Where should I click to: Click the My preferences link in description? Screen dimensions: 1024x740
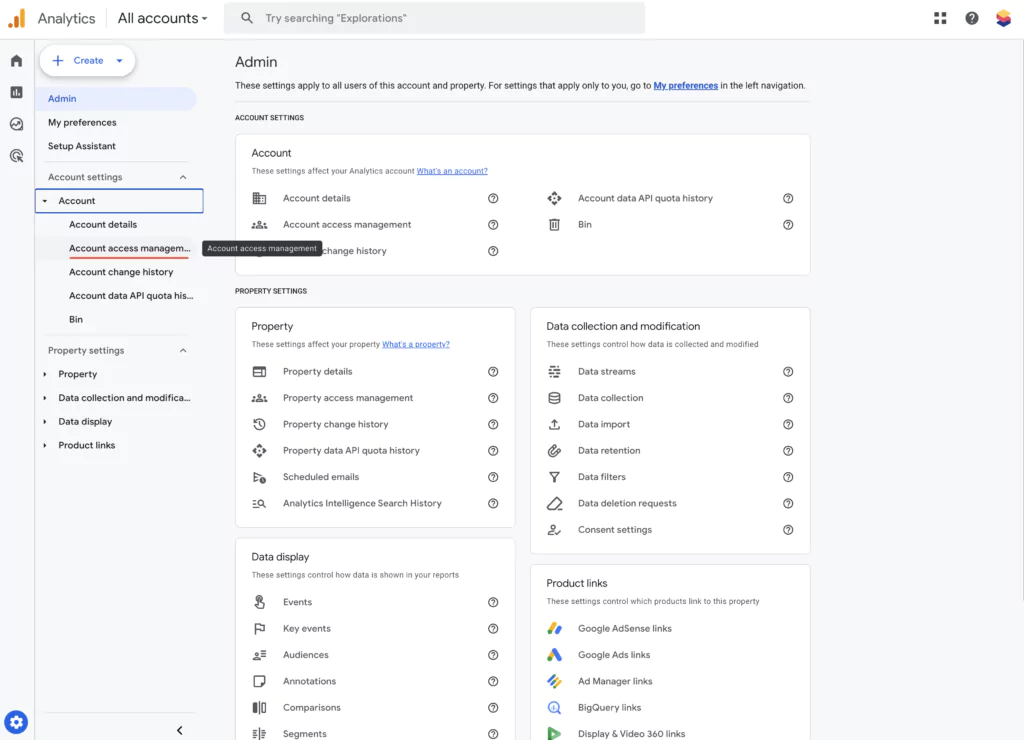pos(685,86)
